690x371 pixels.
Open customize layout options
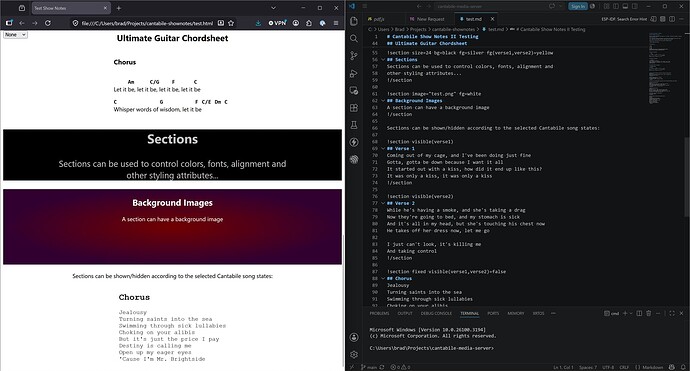pyautogui.click(x=606, y=6)
